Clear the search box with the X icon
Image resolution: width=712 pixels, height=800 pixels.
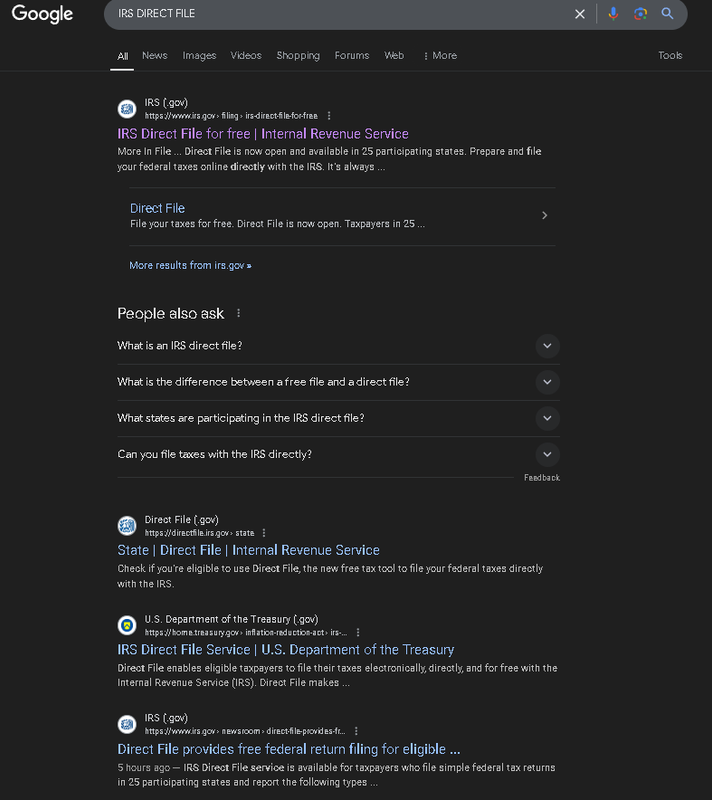click(580, 14)
